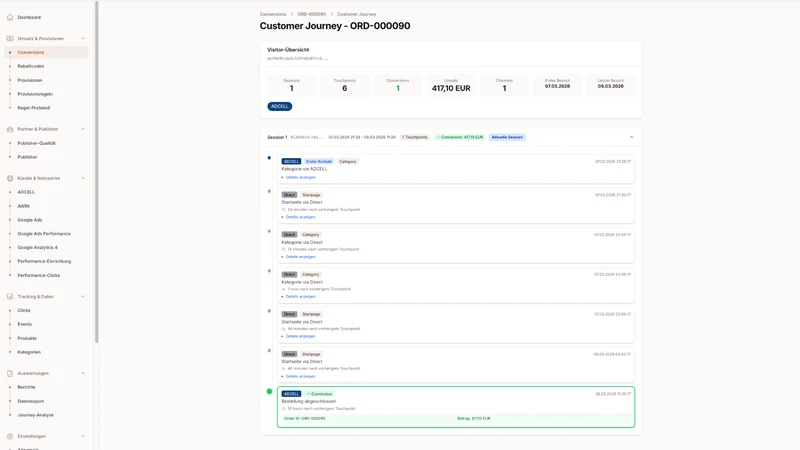Collapse the Umsatz & Provisionen section
Image resolution: width=800 pixels, height=450 pixels.
tap(83, 38)
